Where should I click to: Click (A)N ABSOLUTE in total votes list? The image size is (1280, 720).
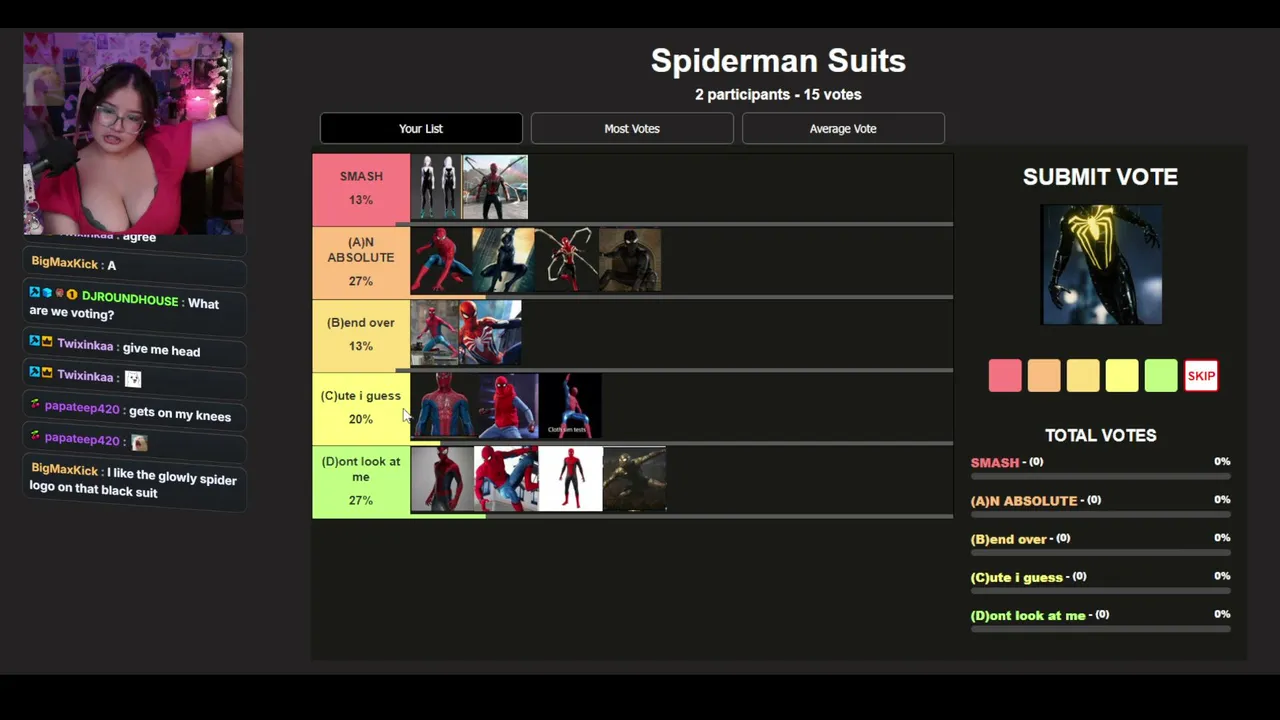point(1024,500)
